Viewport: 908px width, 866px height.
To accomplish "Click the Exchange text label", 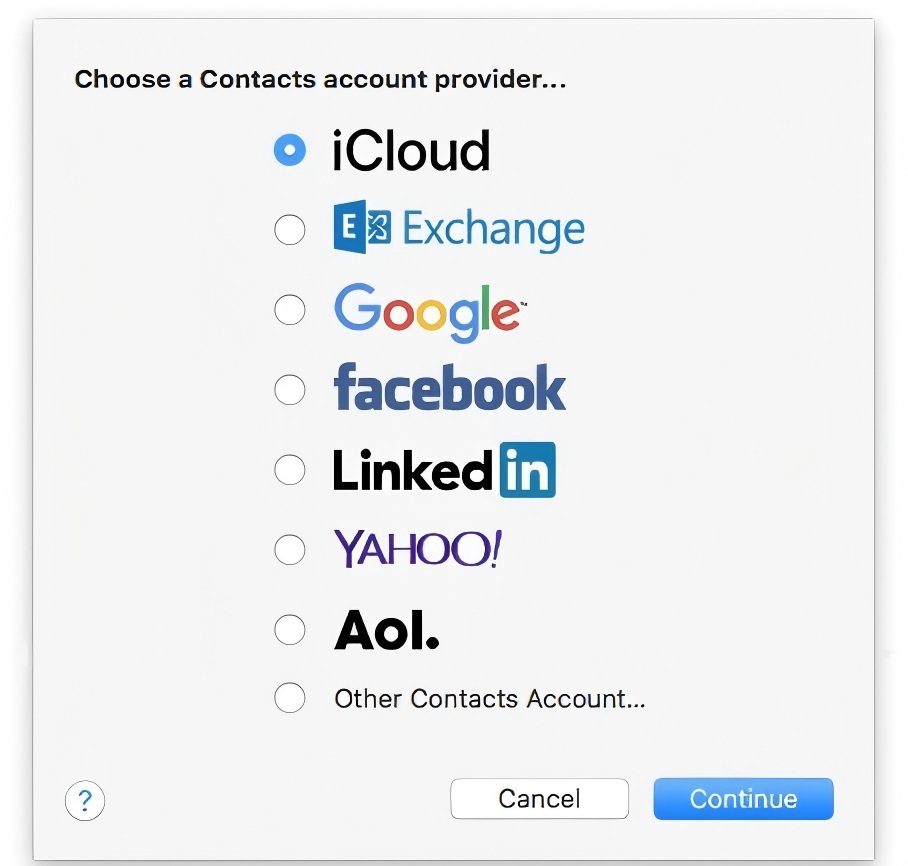I will [493, 230].
